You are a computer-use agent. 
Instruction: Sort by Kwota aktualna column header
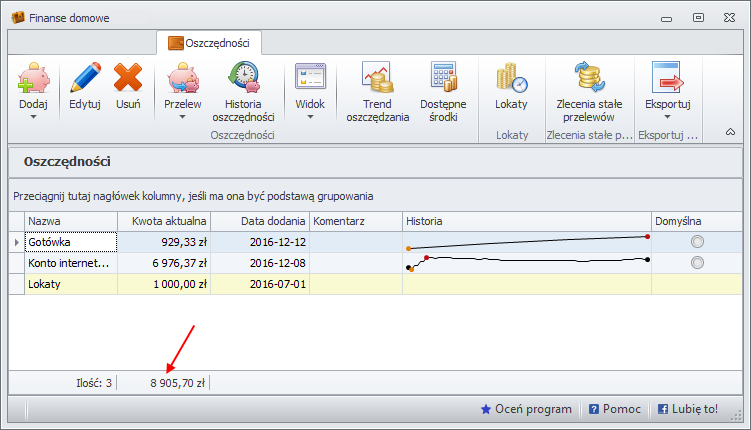165,221
